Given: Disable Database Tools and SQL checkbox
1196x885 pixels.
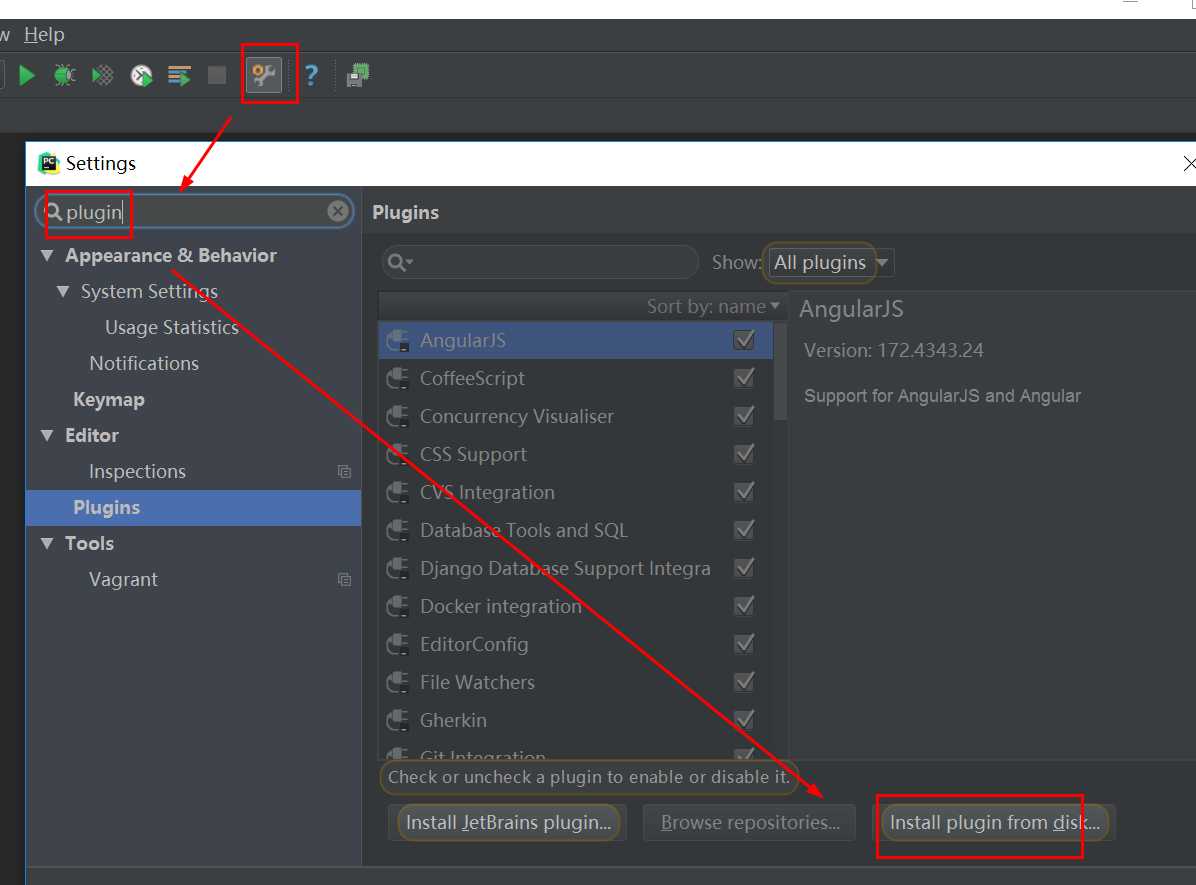Looking at the screenshot, I should click(x=744, y=529).
